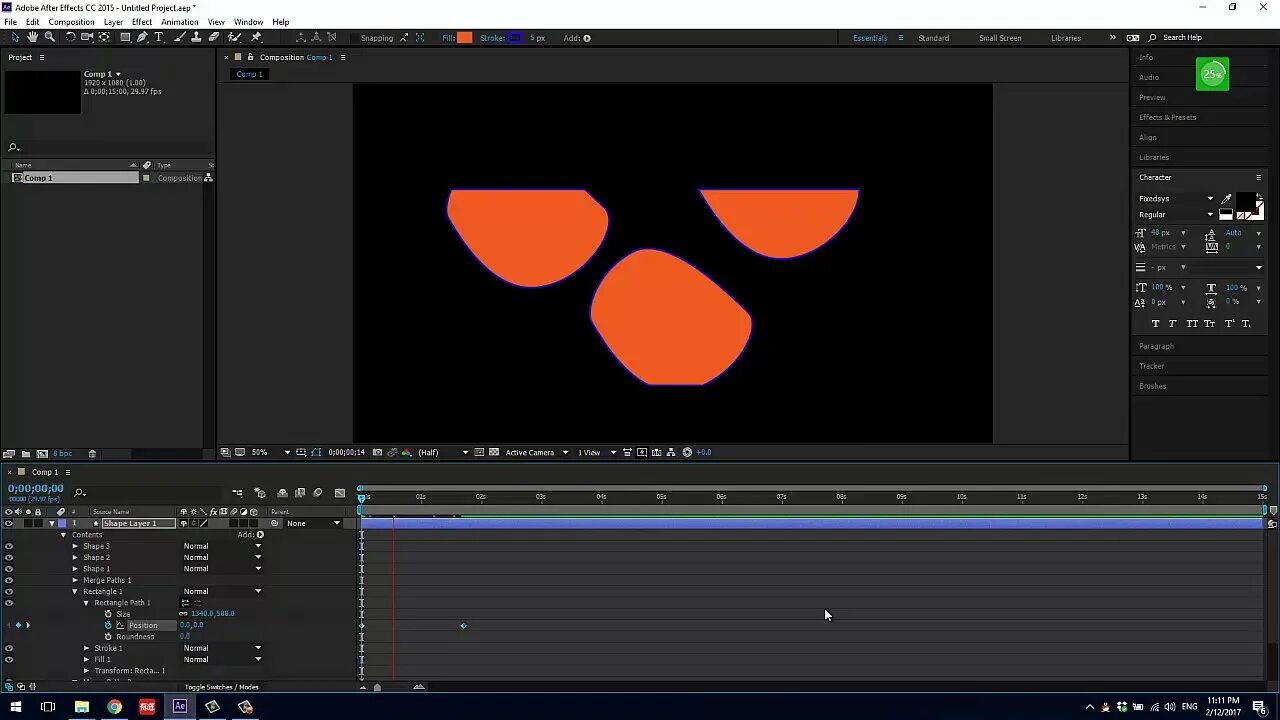
Task: Hide Shape Layer 1 with eye icon
Action: [x=9, y=523]
